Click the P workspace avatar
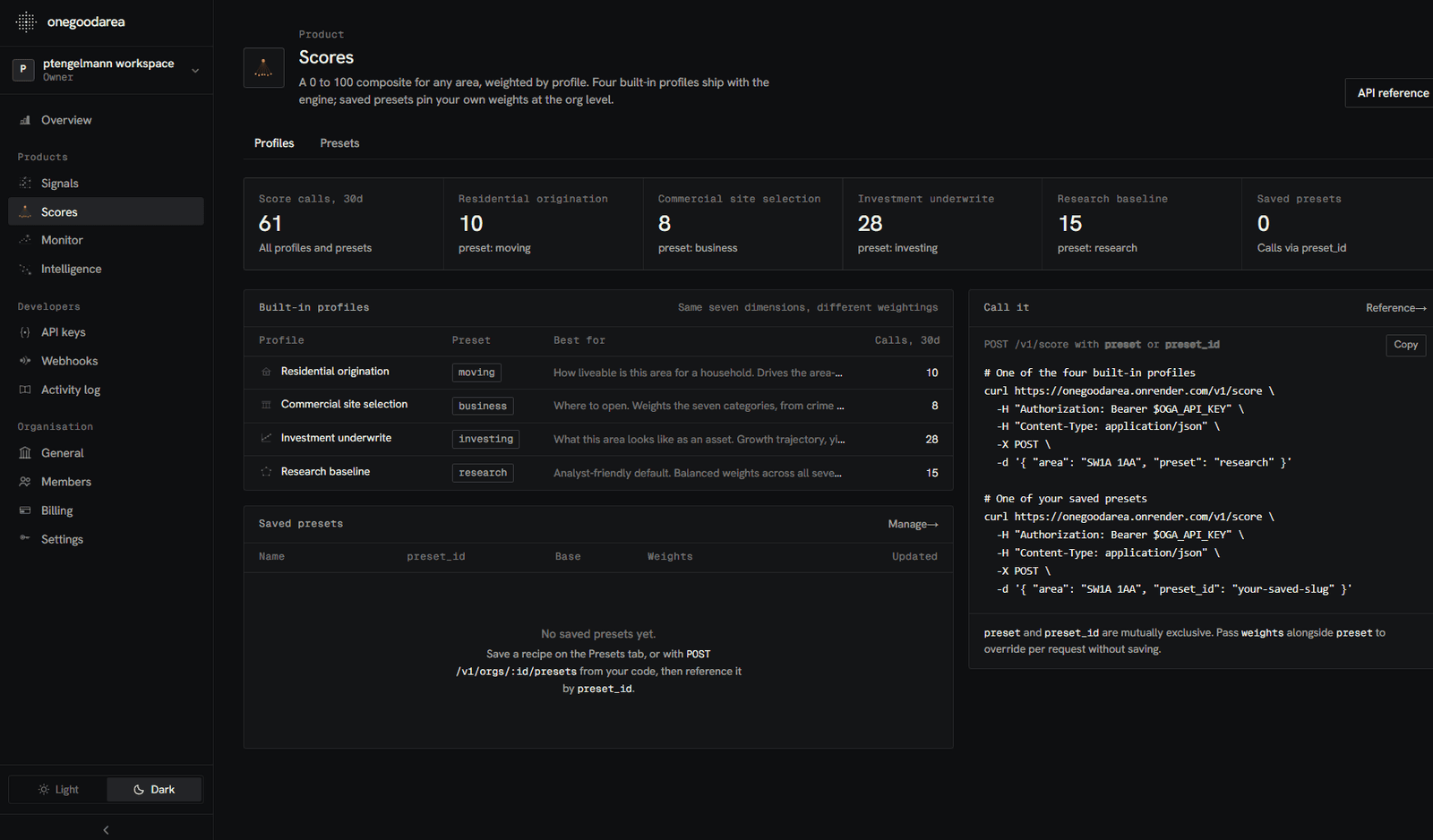Viewport: 1433px width, 840px height. 23,69
